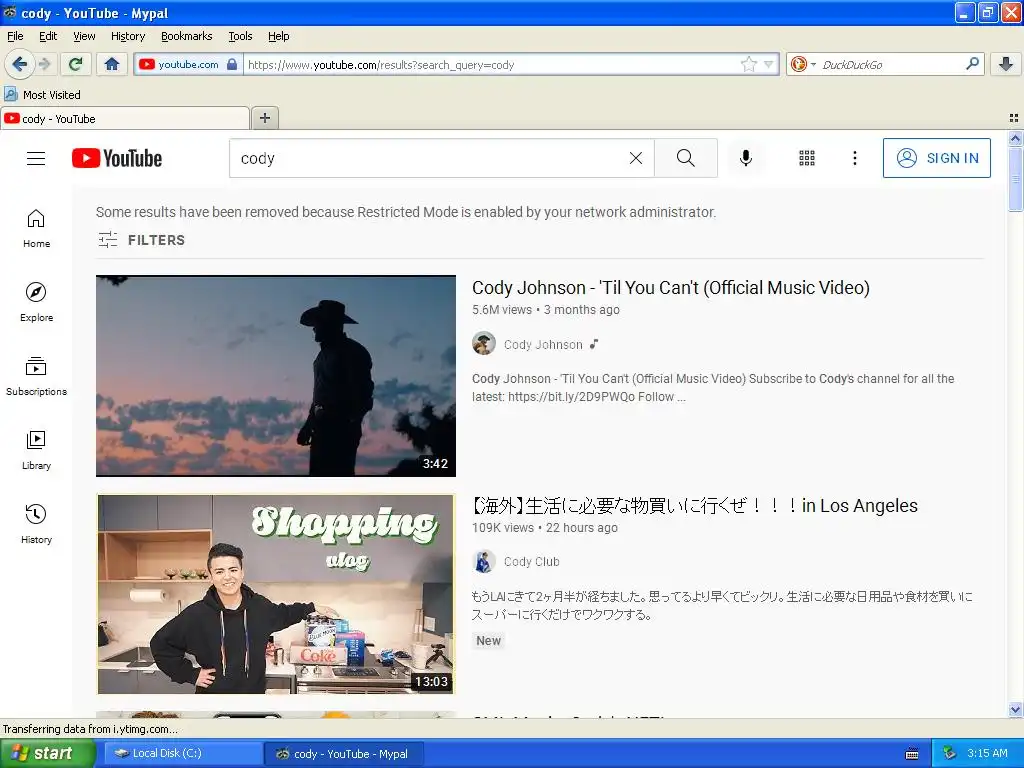Open the DuckDuckGo search engine selector

click(x=803, y=64)
